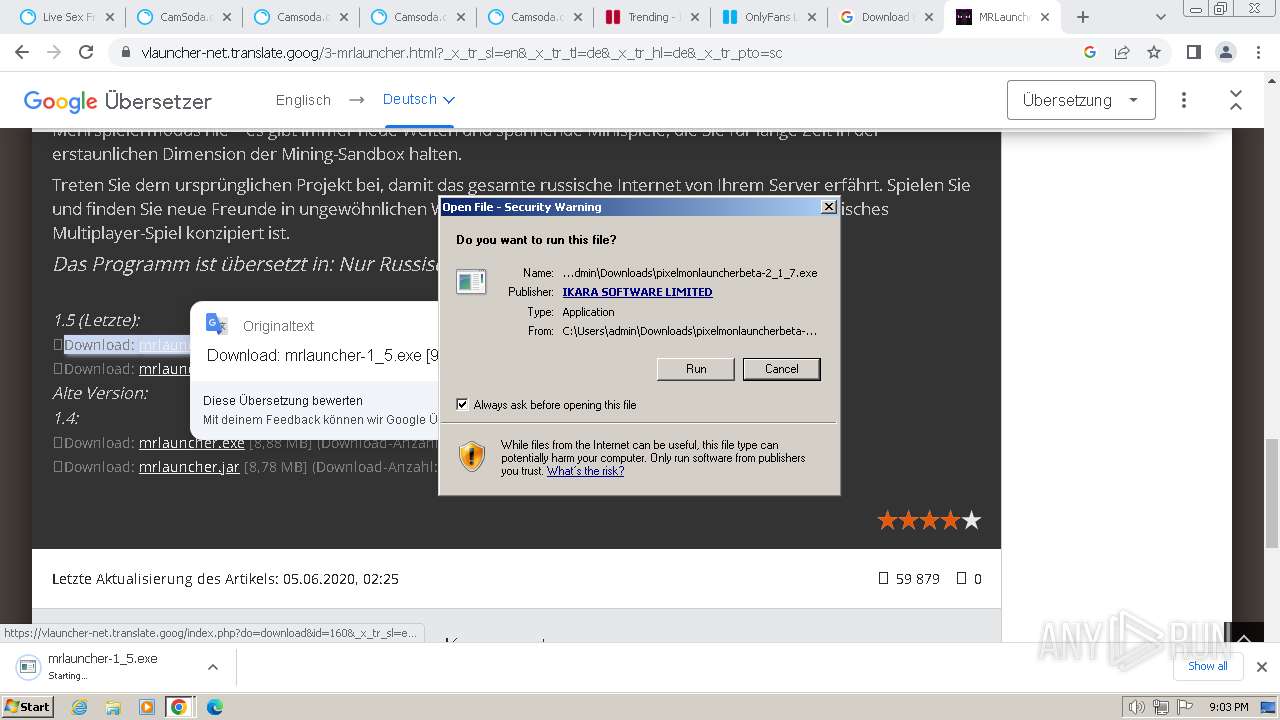
Task: Open the media player taskbar icon
Action: pos(146,707)
